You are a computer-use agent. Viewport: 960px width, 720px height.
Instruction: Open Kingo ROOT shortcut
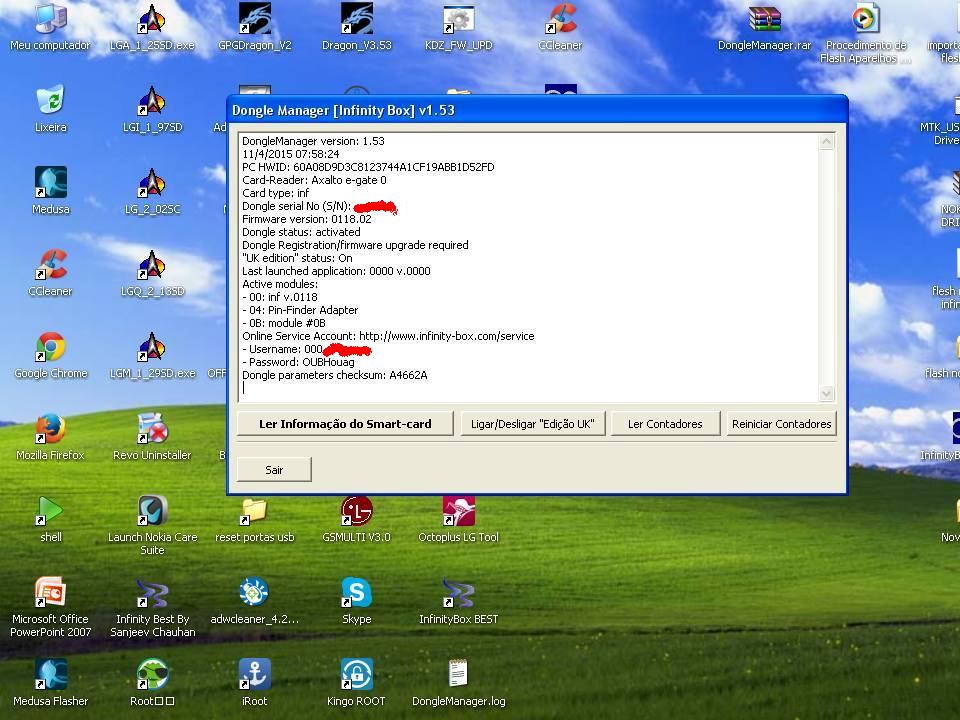point(356,683)
